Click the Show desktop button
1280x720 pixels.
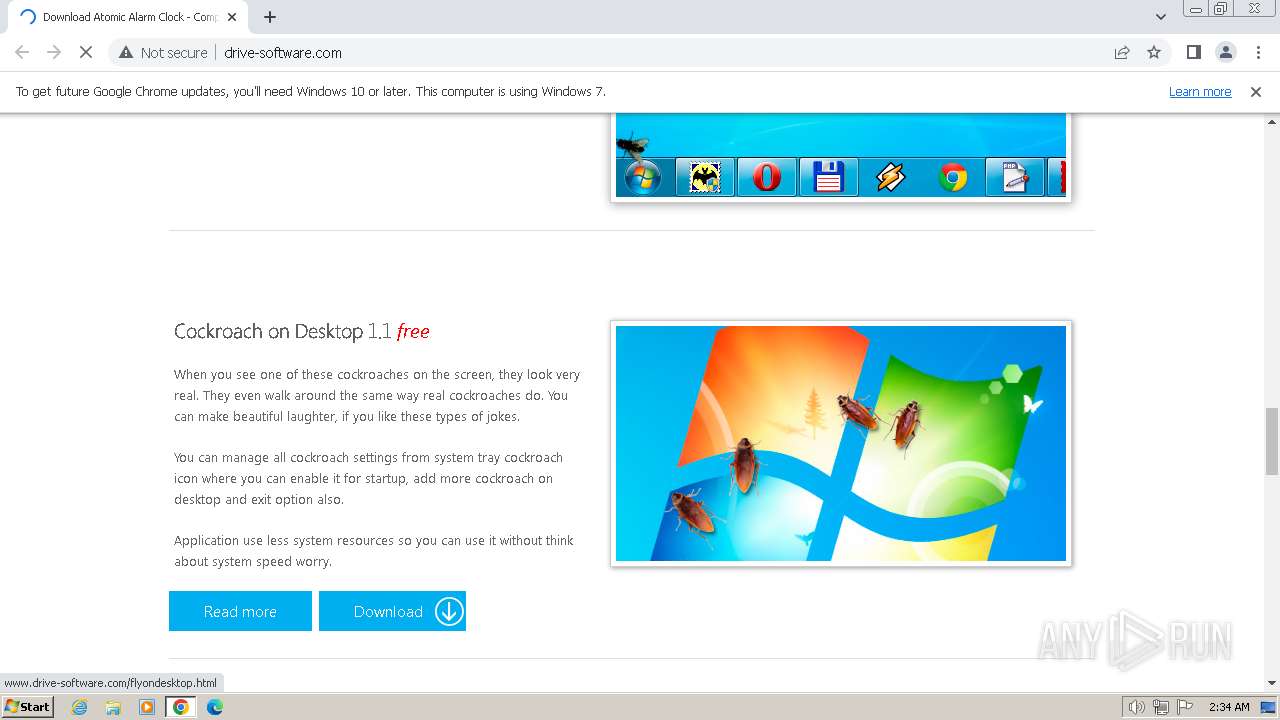tap(1269, 707)
